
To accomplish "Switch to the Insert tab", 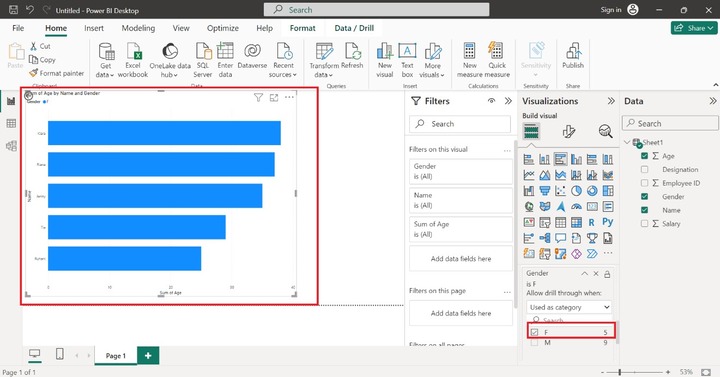I will tap(94, 28).
